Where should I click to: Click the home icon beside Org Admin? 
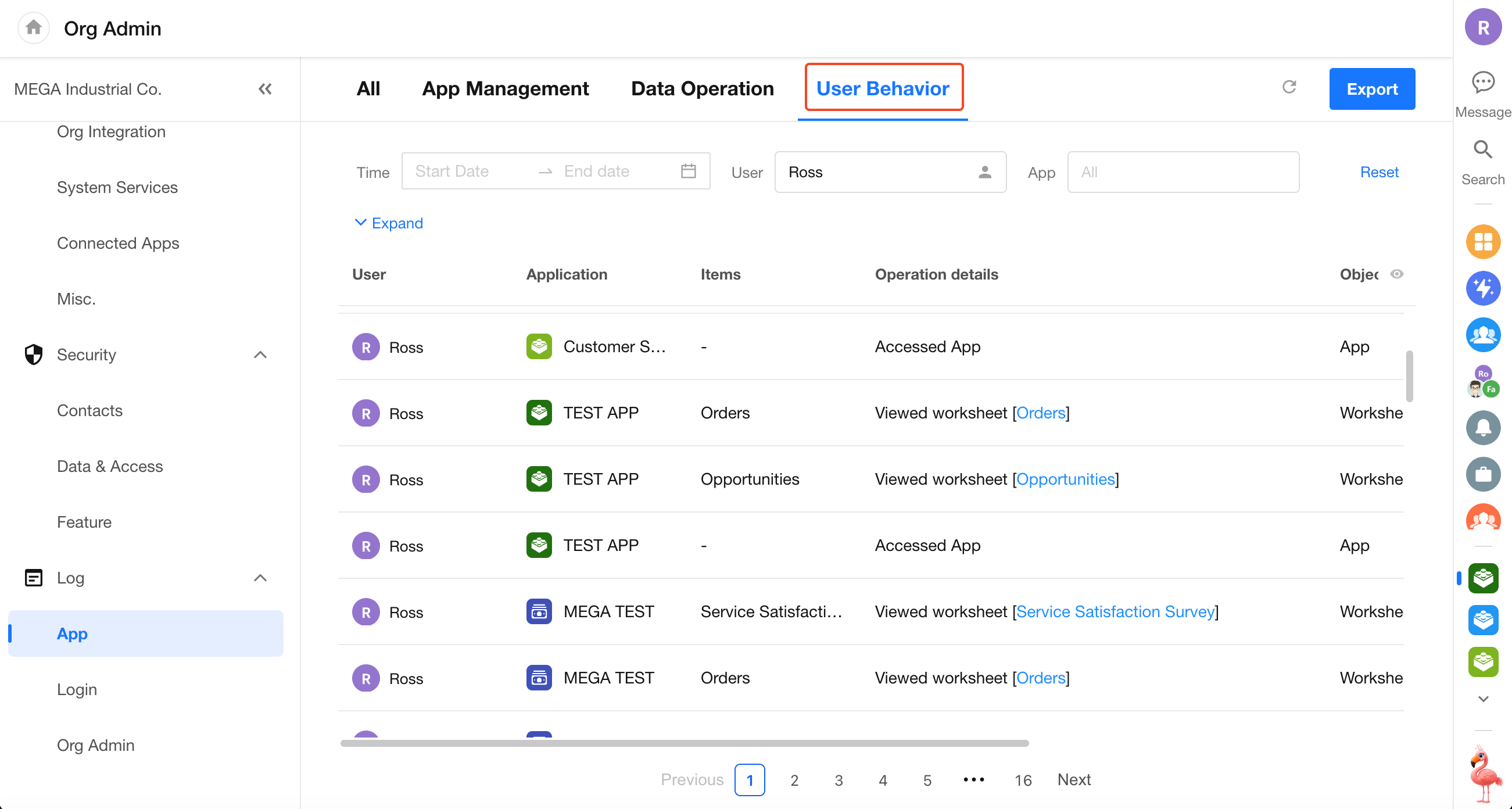click(34, 27)
